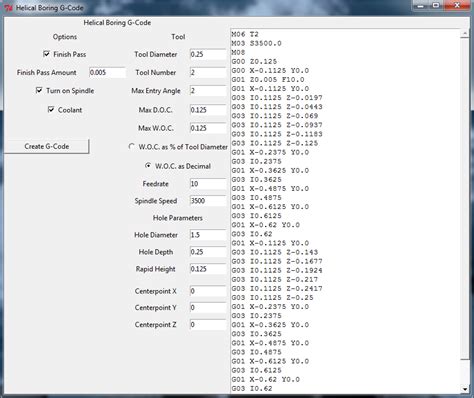474x398 pixels.
Task: Disable the Coolant checkbox
Action: 51,109
